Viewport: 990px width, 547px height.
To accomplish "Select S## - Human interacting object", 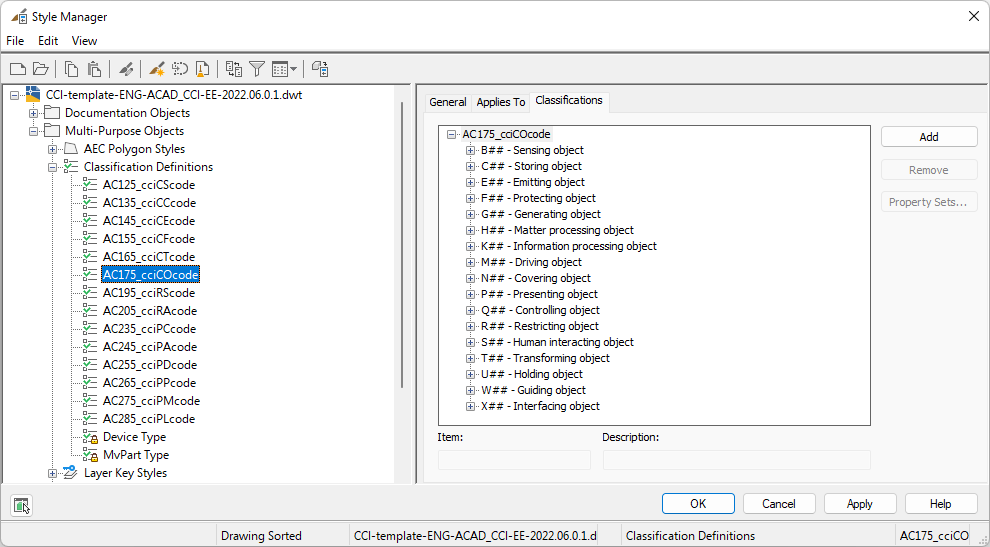I will [557, 342].
